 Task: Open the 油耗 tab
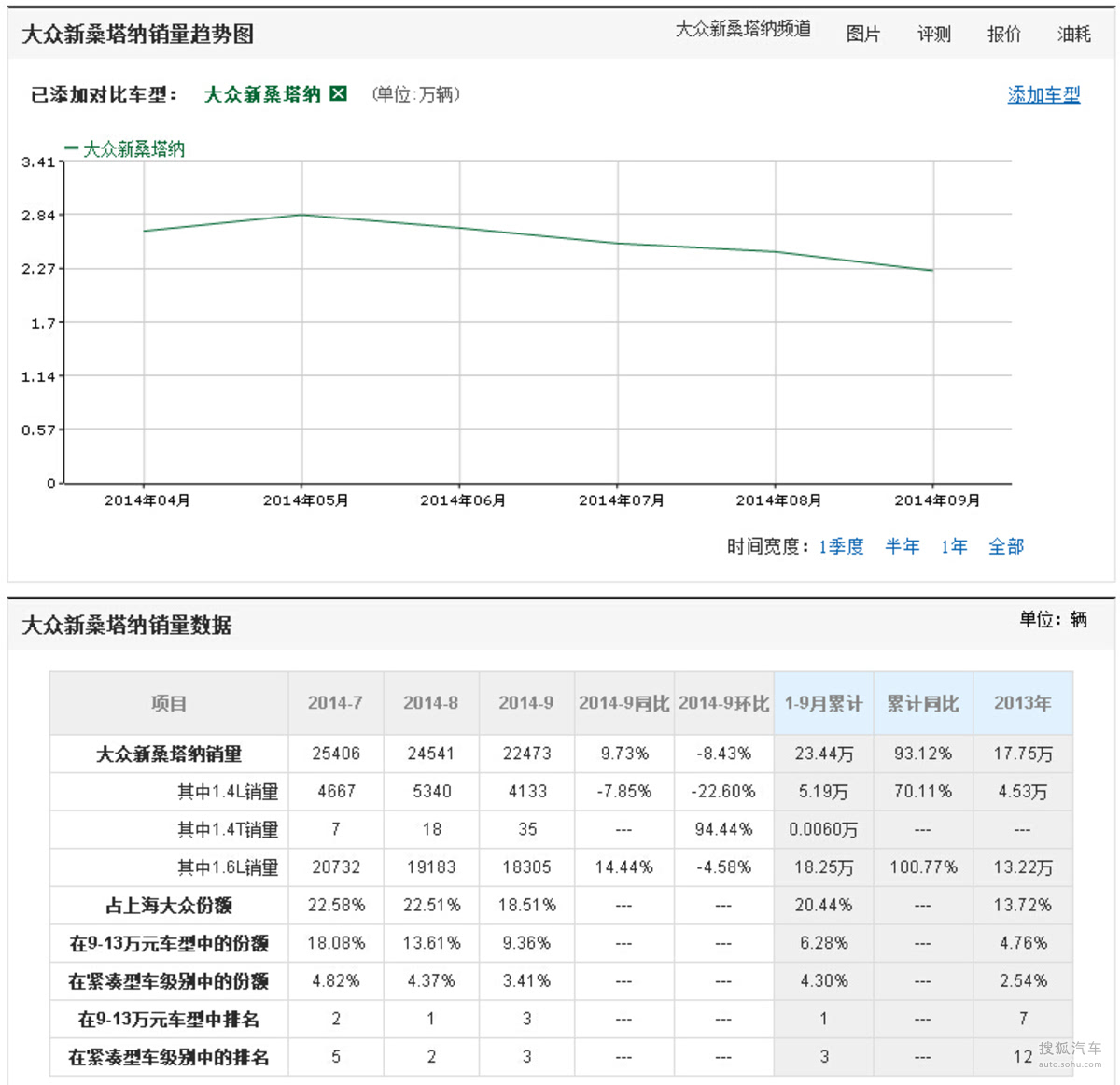click(x=1073, y=35)
